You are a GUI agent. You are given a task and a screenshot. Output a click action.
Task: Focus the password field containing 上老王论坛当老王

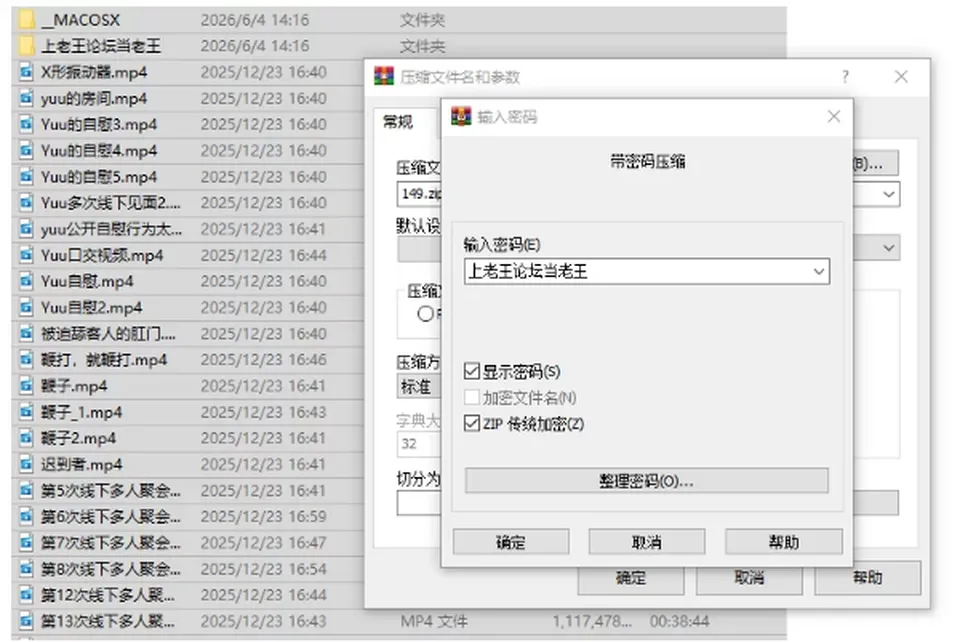pyautogui.click(x=647, y=271)
